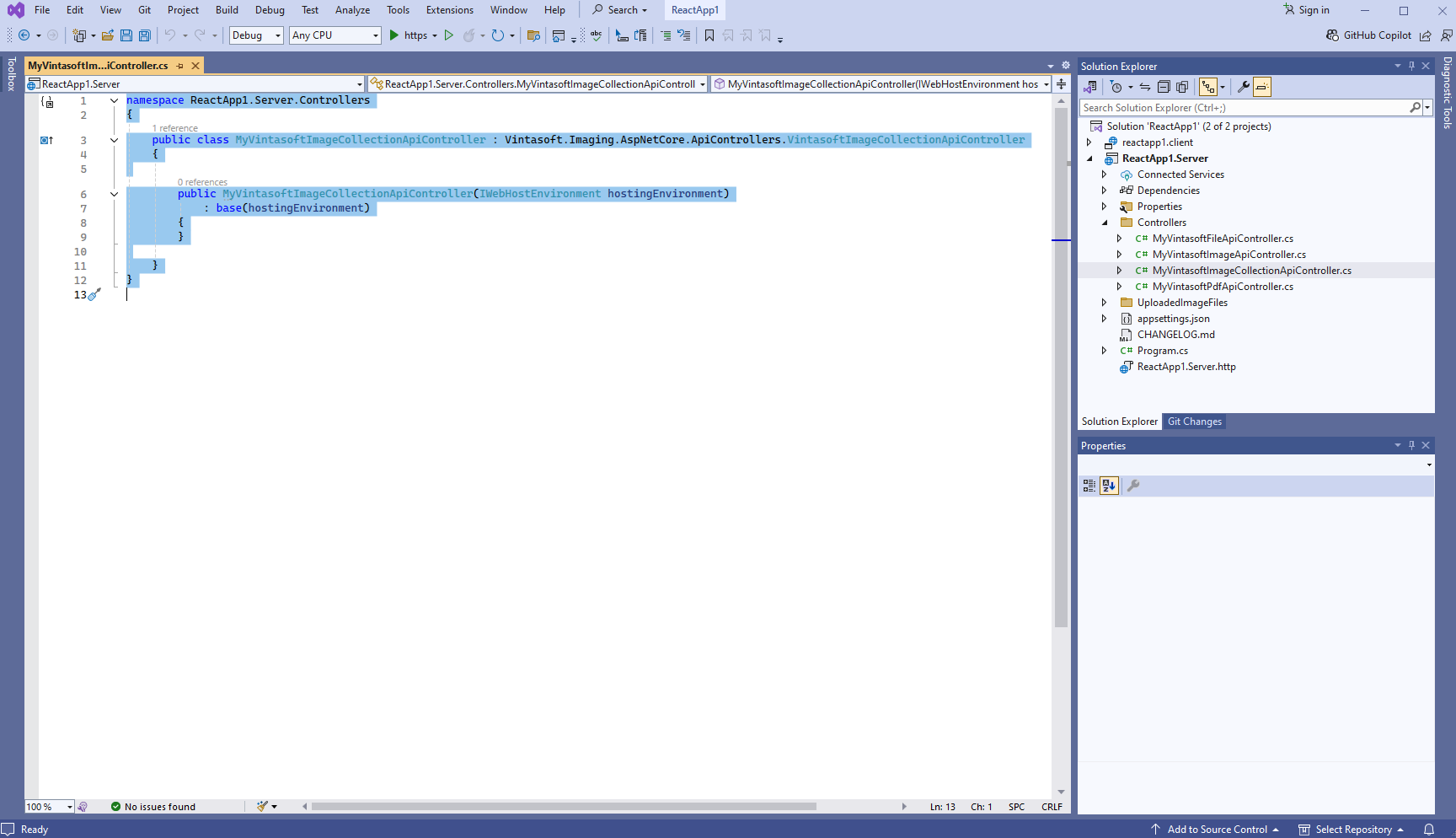Screen dimensions: 1456x838
Task: Click the Sync with Active Document icon
Action: [x=1145, y=87]
